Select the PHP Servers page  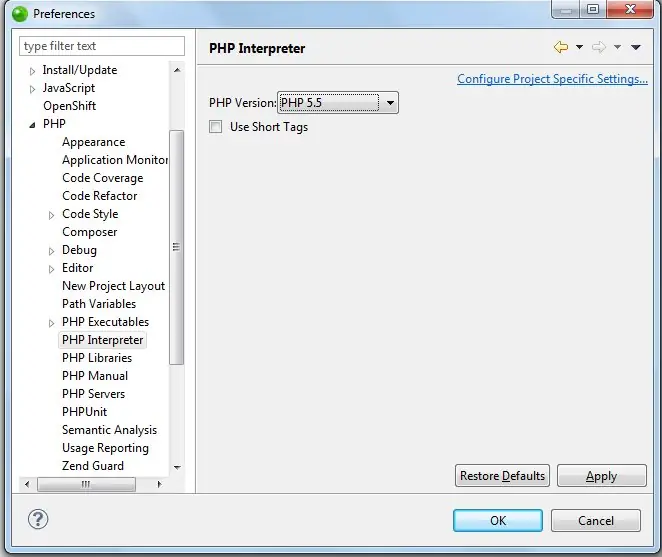[93, 394]
